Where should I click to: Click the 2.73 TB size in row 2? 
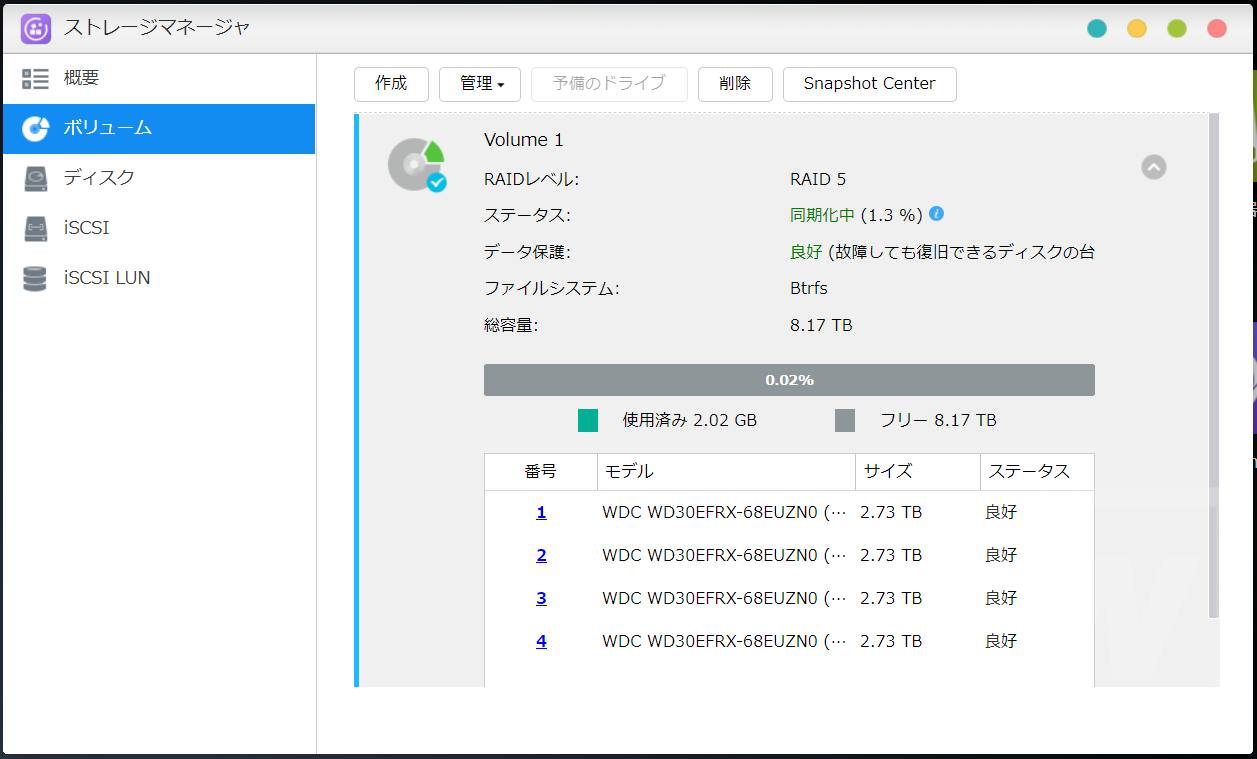[891, 555]
